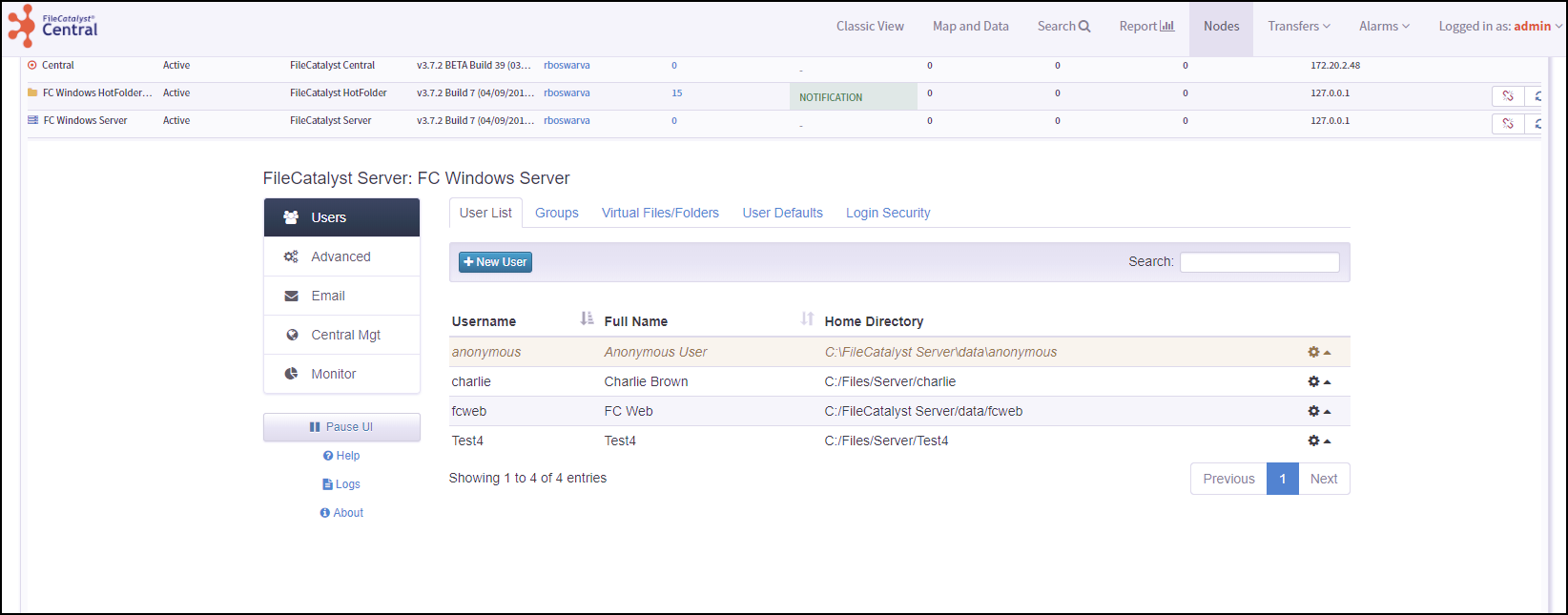
Task: Open the Help link
Action: tap(341, 456)
